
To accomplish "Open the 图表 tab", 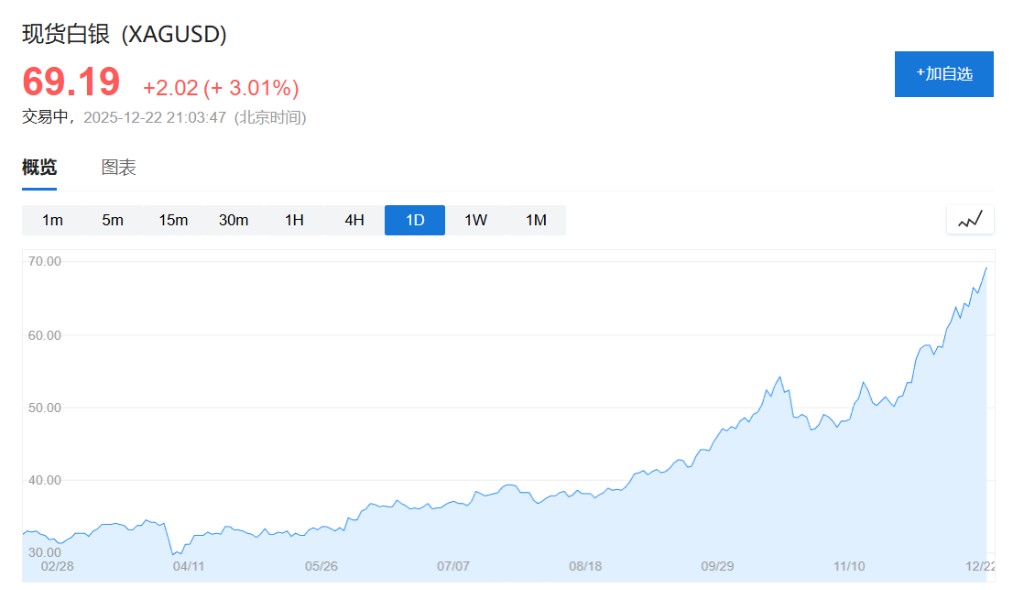I will pos(119,167).
